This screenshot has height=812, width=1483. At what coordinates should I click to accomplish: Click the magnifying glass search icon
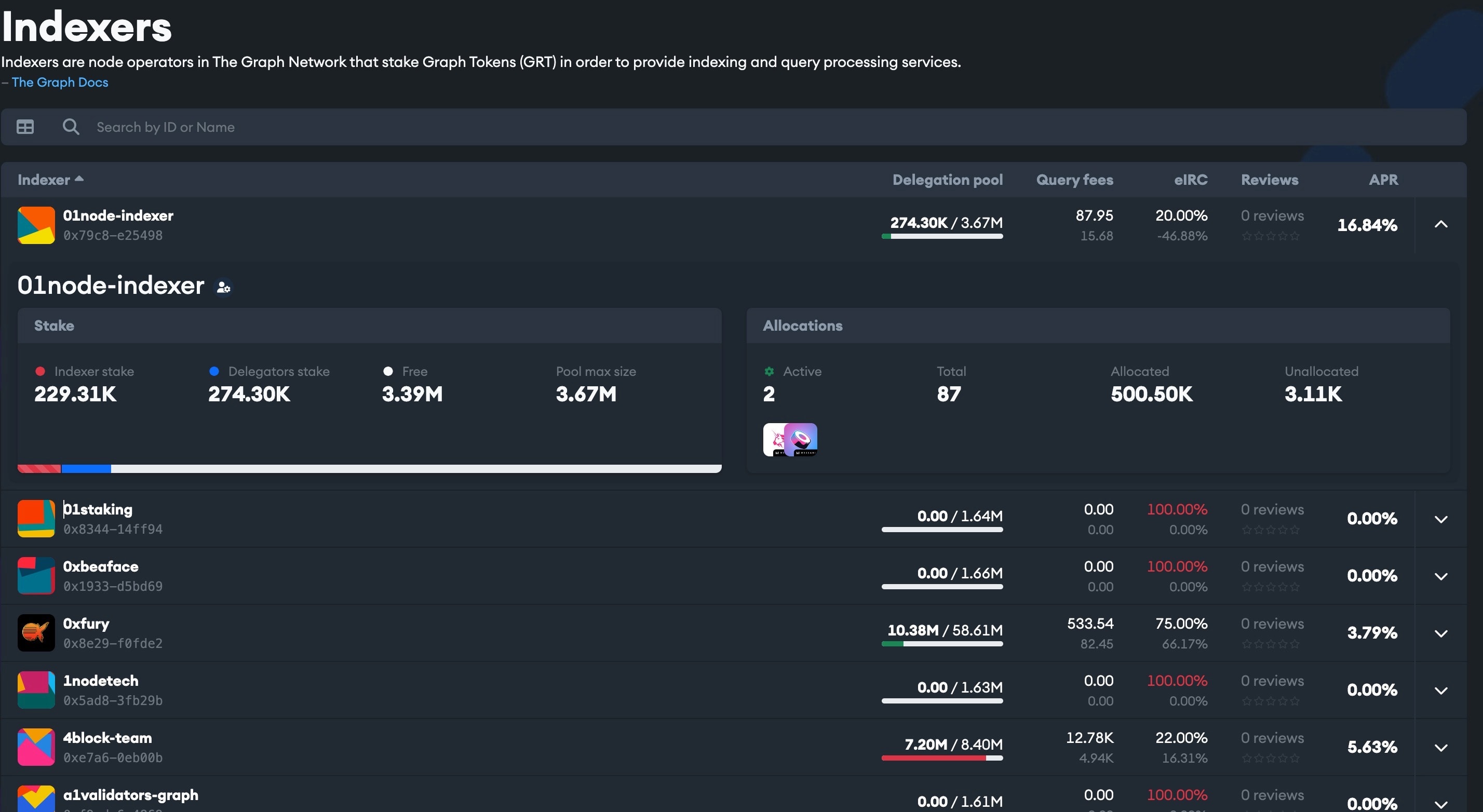click(71, 127)
